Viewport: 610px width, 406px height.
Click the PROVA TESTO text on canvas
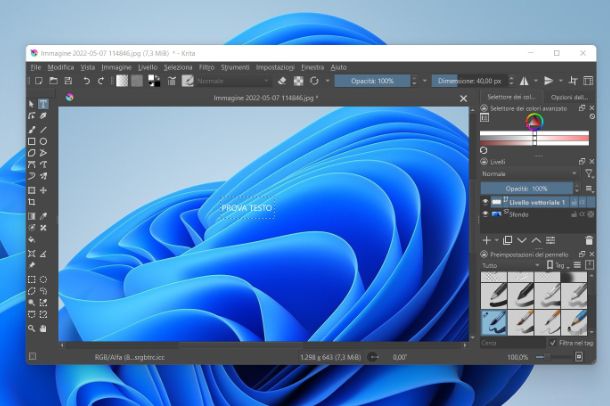247,208
